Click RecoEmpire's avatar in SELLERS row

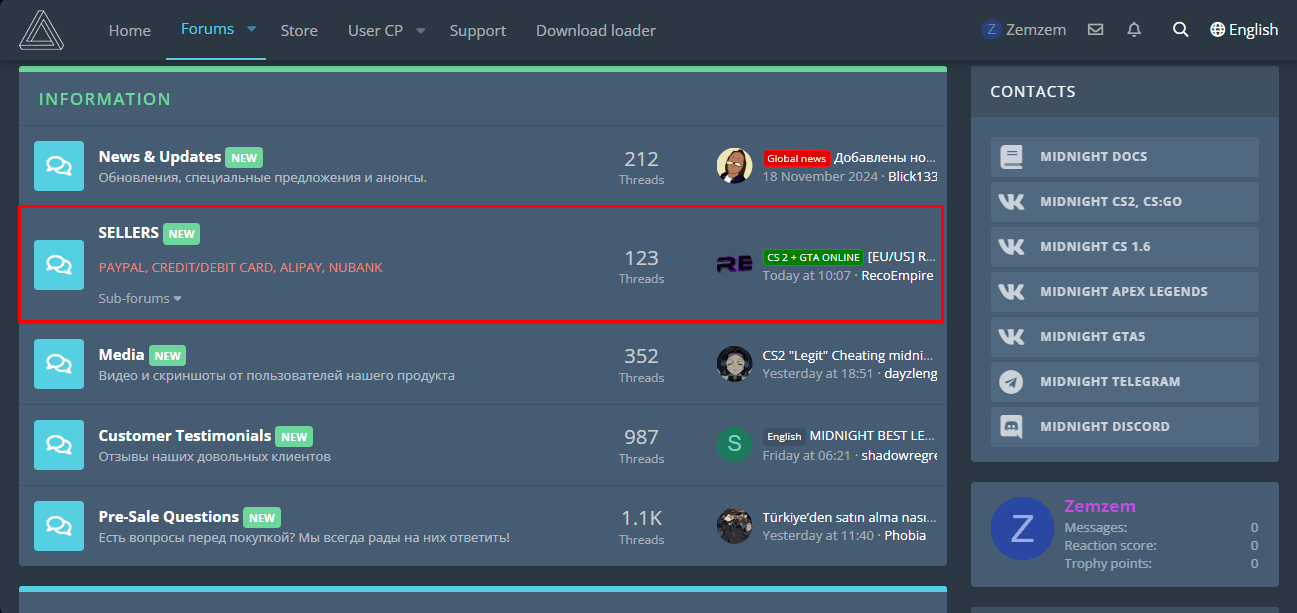(734, 265)
